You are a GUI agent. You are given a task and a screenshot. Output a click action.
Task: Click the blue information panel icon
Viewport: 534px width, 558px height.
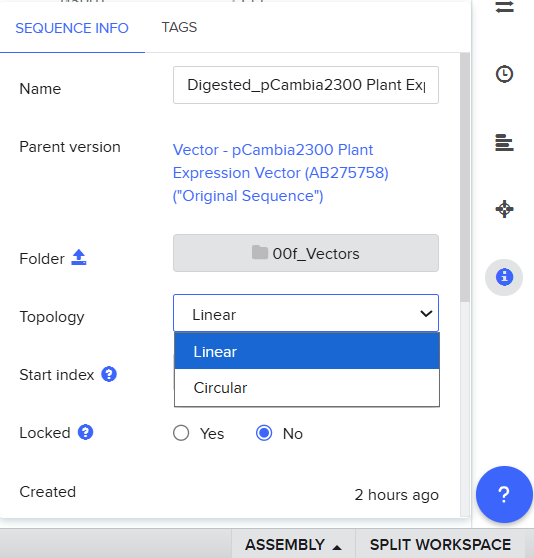pyautogui.click(x=504, y=277)
